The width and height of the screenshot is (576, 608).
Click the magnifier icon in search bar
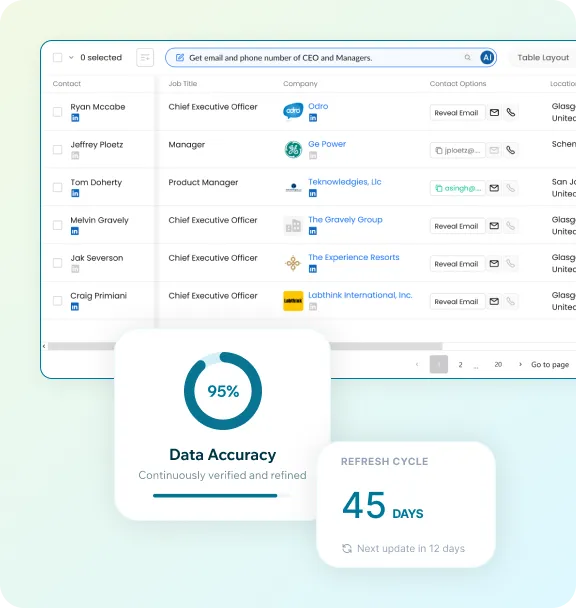tap(468, 57)
